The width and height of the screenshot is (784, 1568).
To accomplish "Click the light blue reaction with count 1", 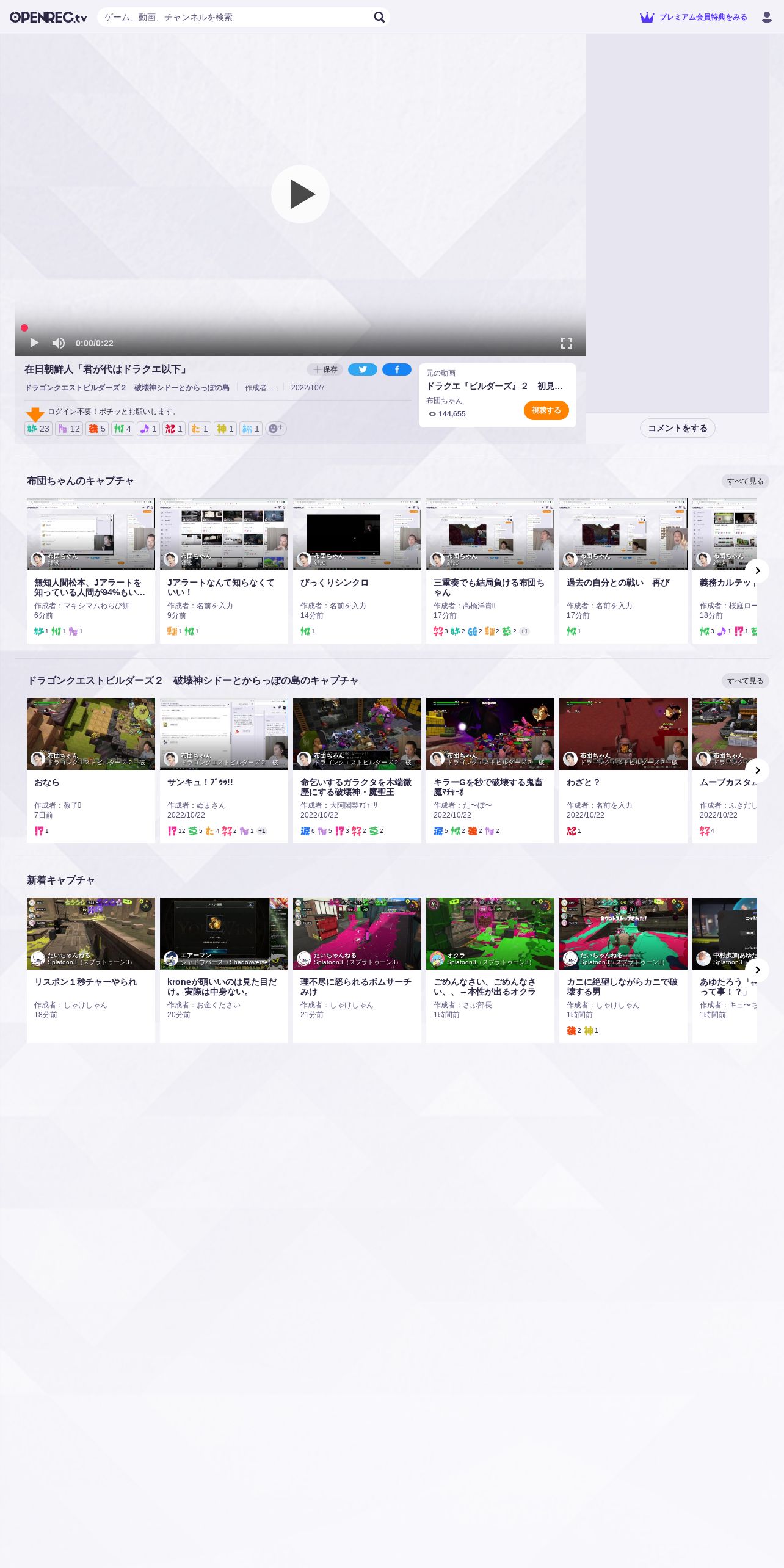I will 251,429.
